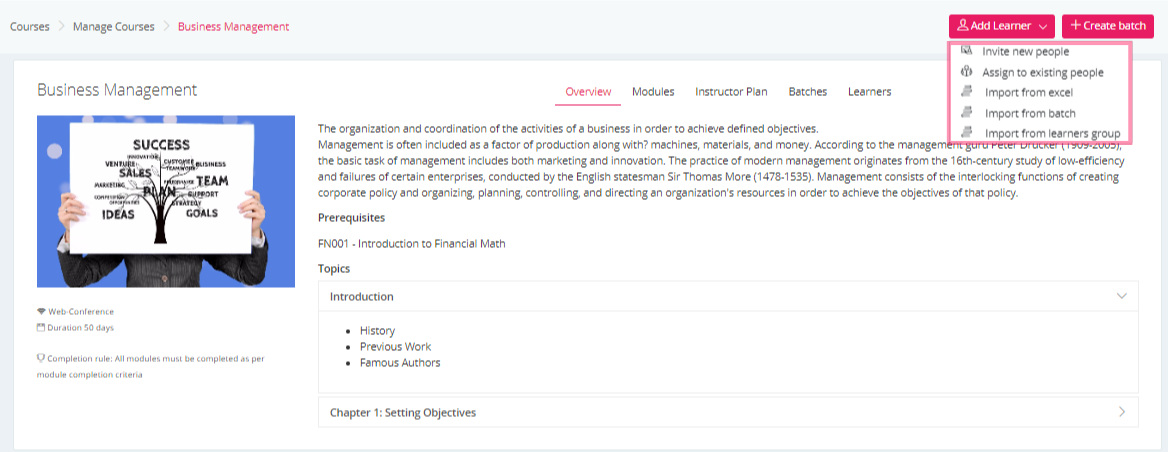
Task: Select the Learners tab
Action: coord(869,92)
